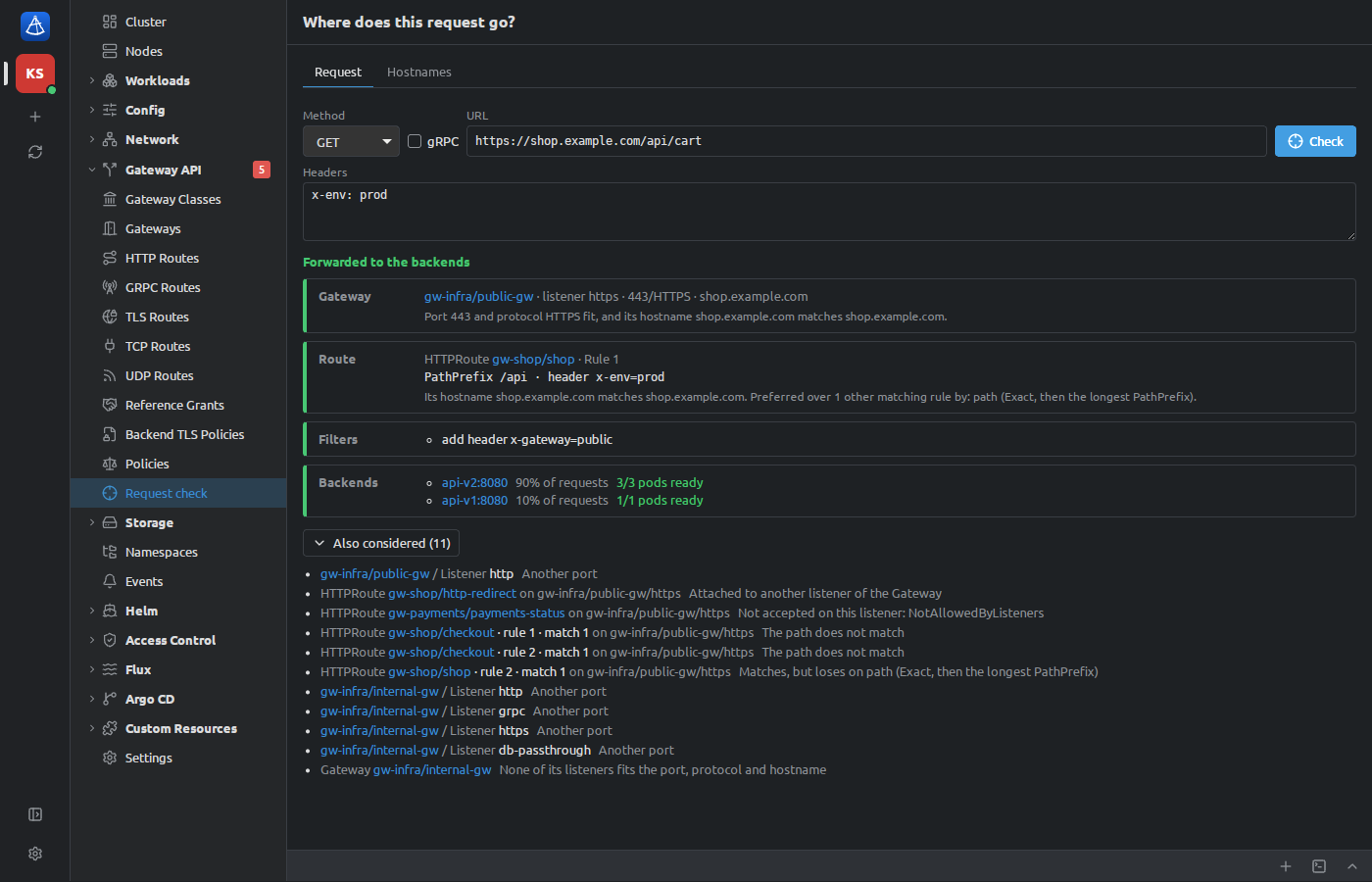Expand bottom panel with up chevron

pyautogui.click(x=1352, y=866)
